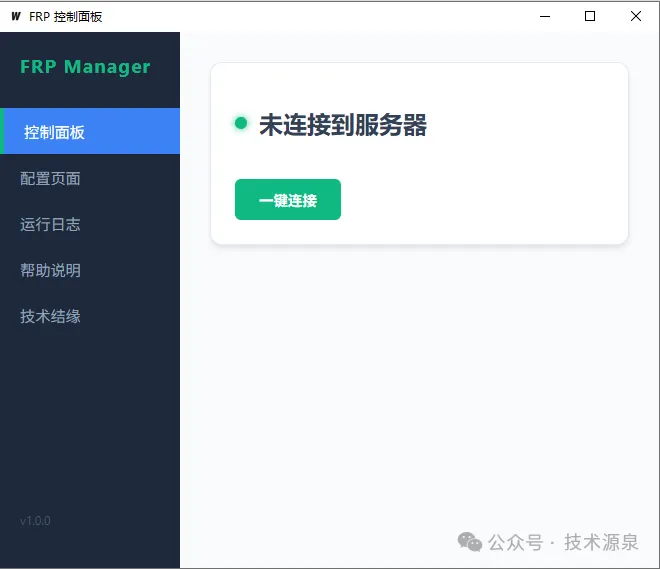Click the FRP Manager logo title
Viewport: 660px width, 569px height.
[85, 67]
